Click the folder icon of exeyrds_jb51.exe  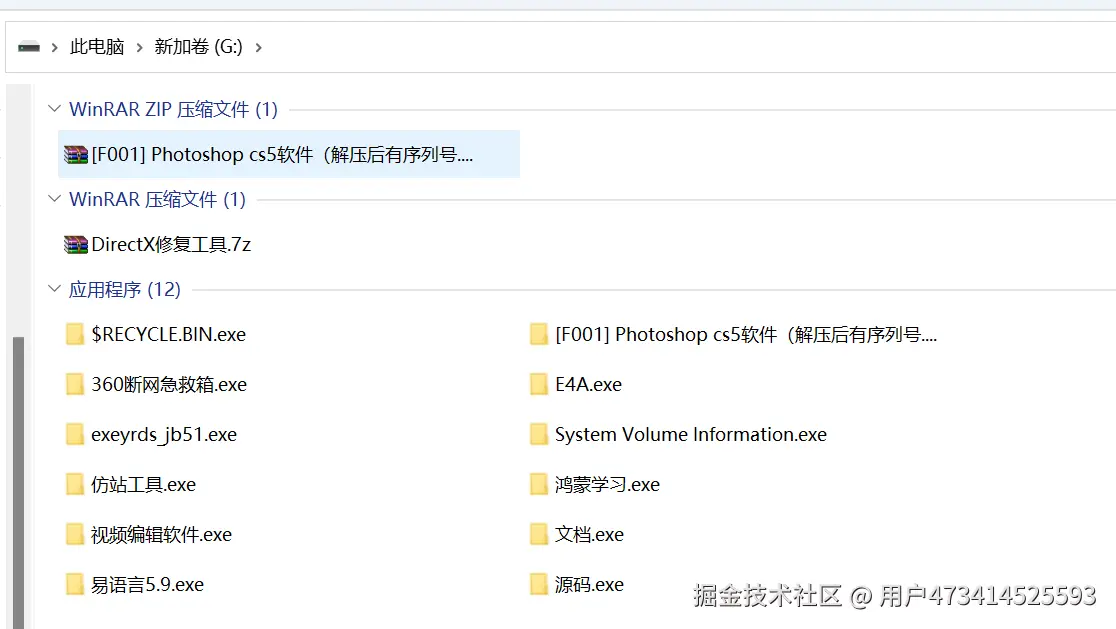(75, 434)
